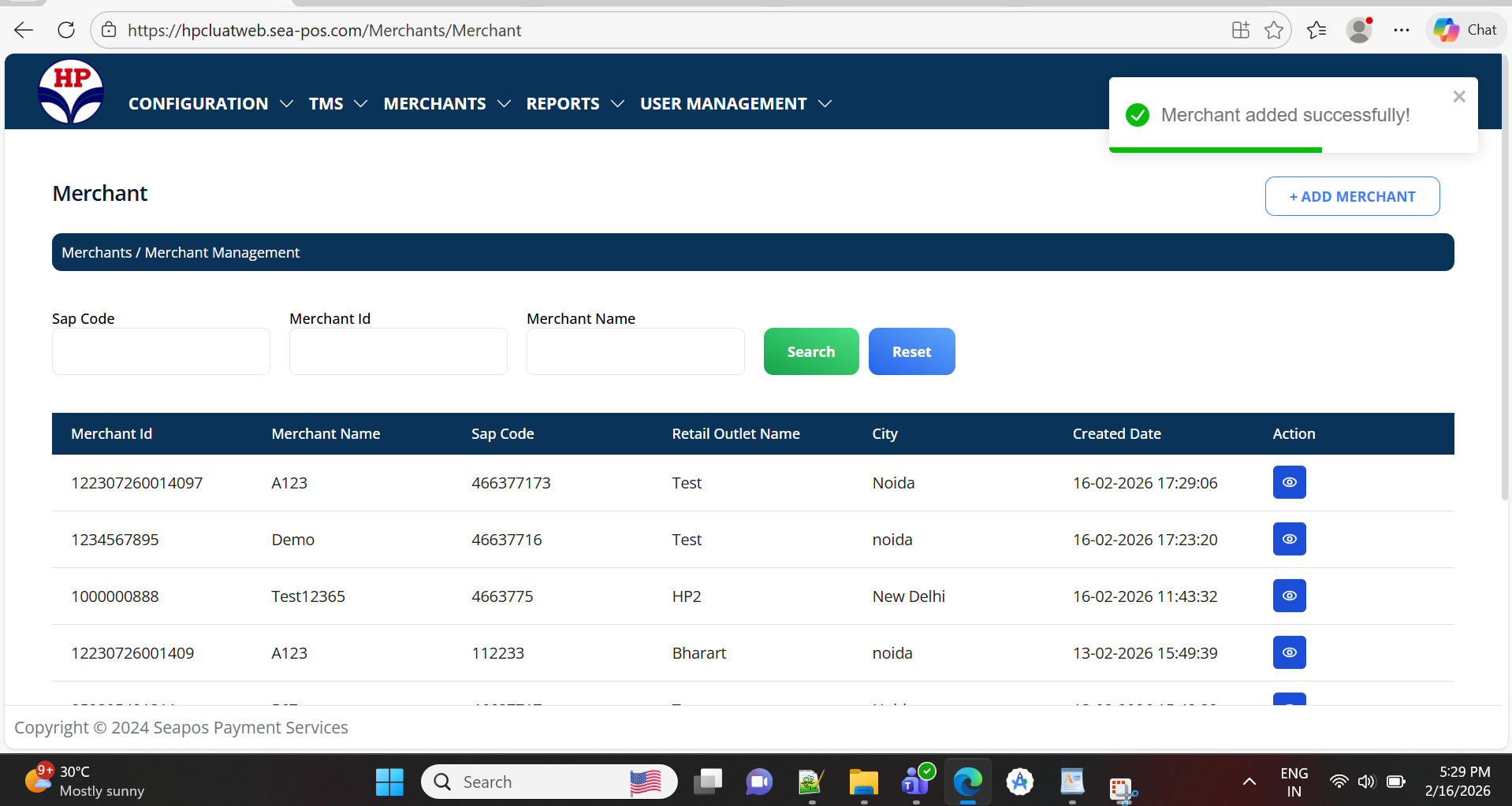
Task: Focus the Sap Code input field
Action: click(x=161, y=351)
